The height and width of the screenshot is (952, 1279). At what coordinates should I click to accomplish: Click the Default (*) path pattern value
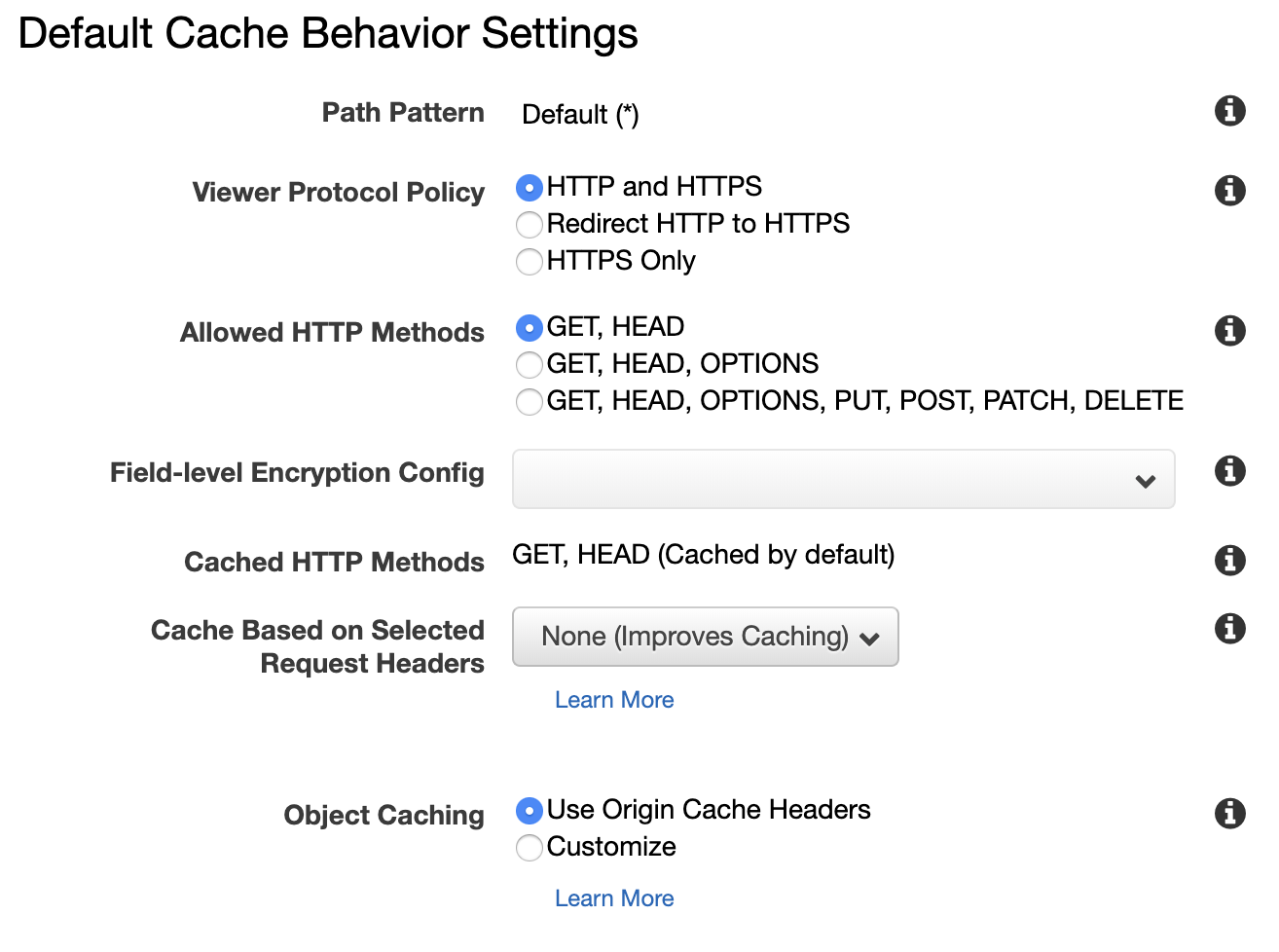click(x=580, y=115)
